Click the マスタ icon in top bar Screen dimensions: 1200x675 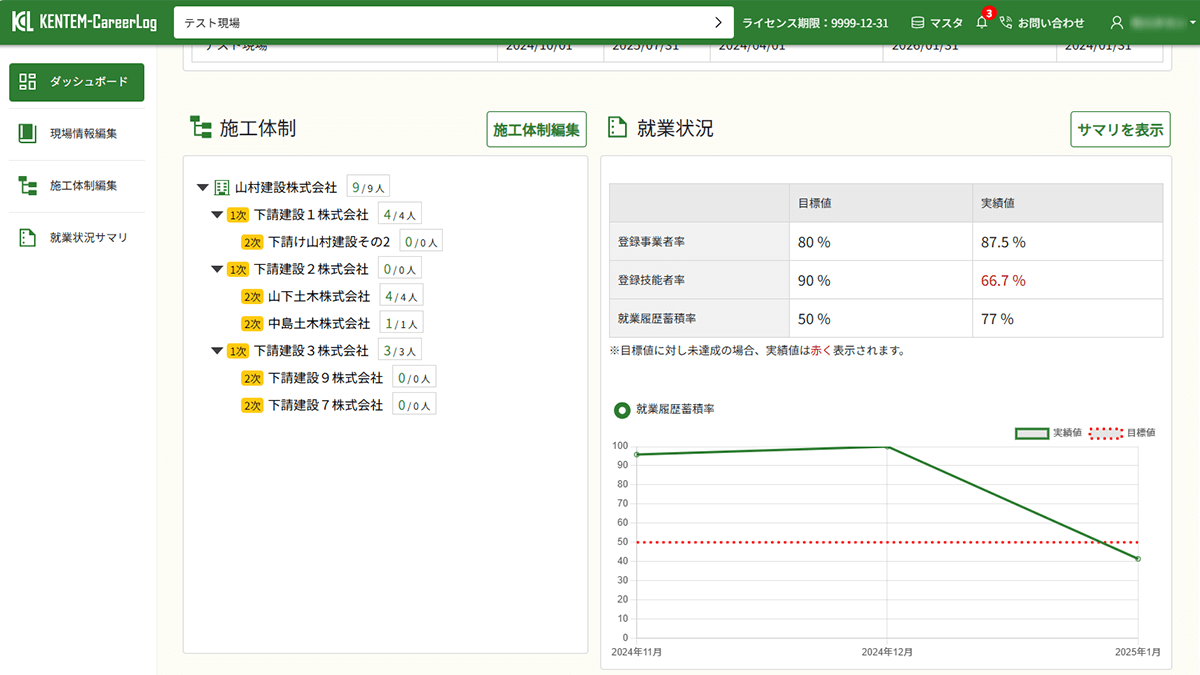pyautogui.click(x=917, y=21)
